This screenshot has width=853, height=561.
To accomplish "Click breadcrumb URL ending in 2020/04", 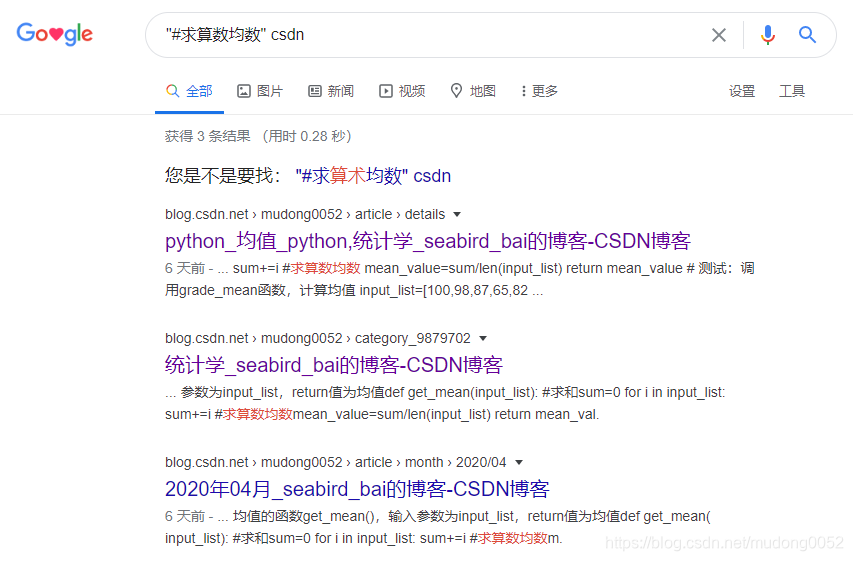I will pos(335,463).
